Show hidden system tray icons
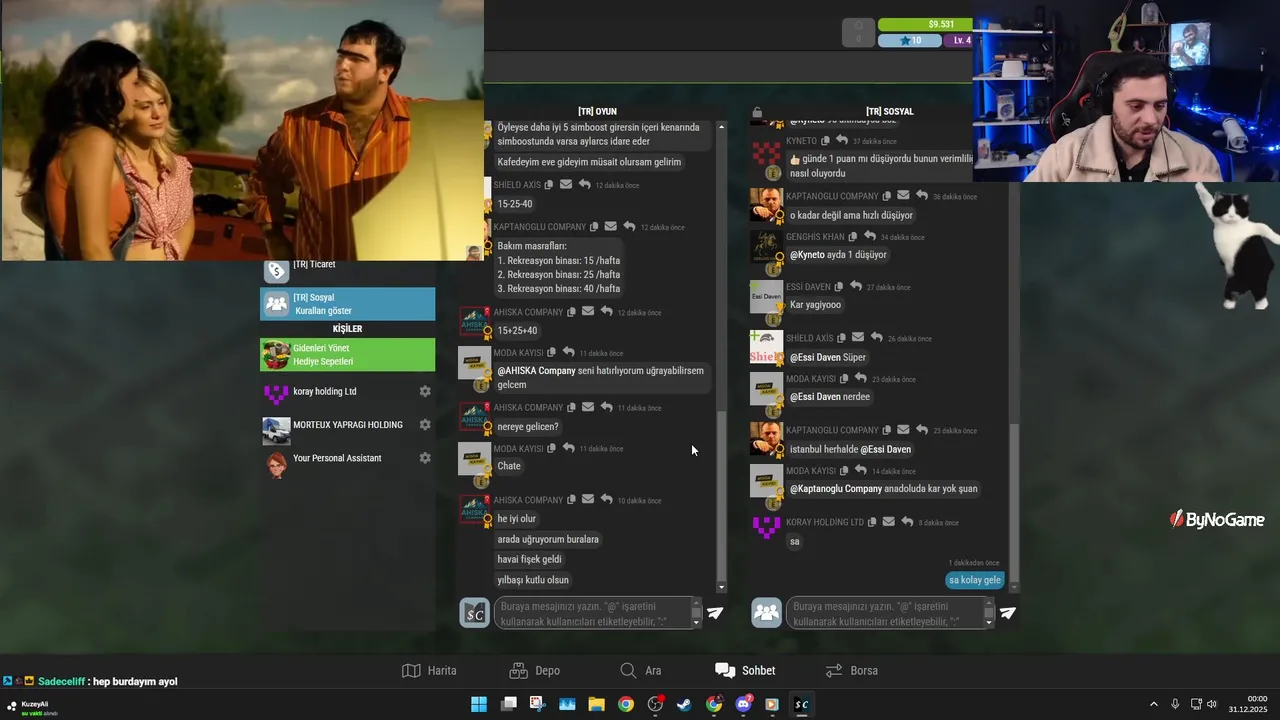 pos(1154,704)
